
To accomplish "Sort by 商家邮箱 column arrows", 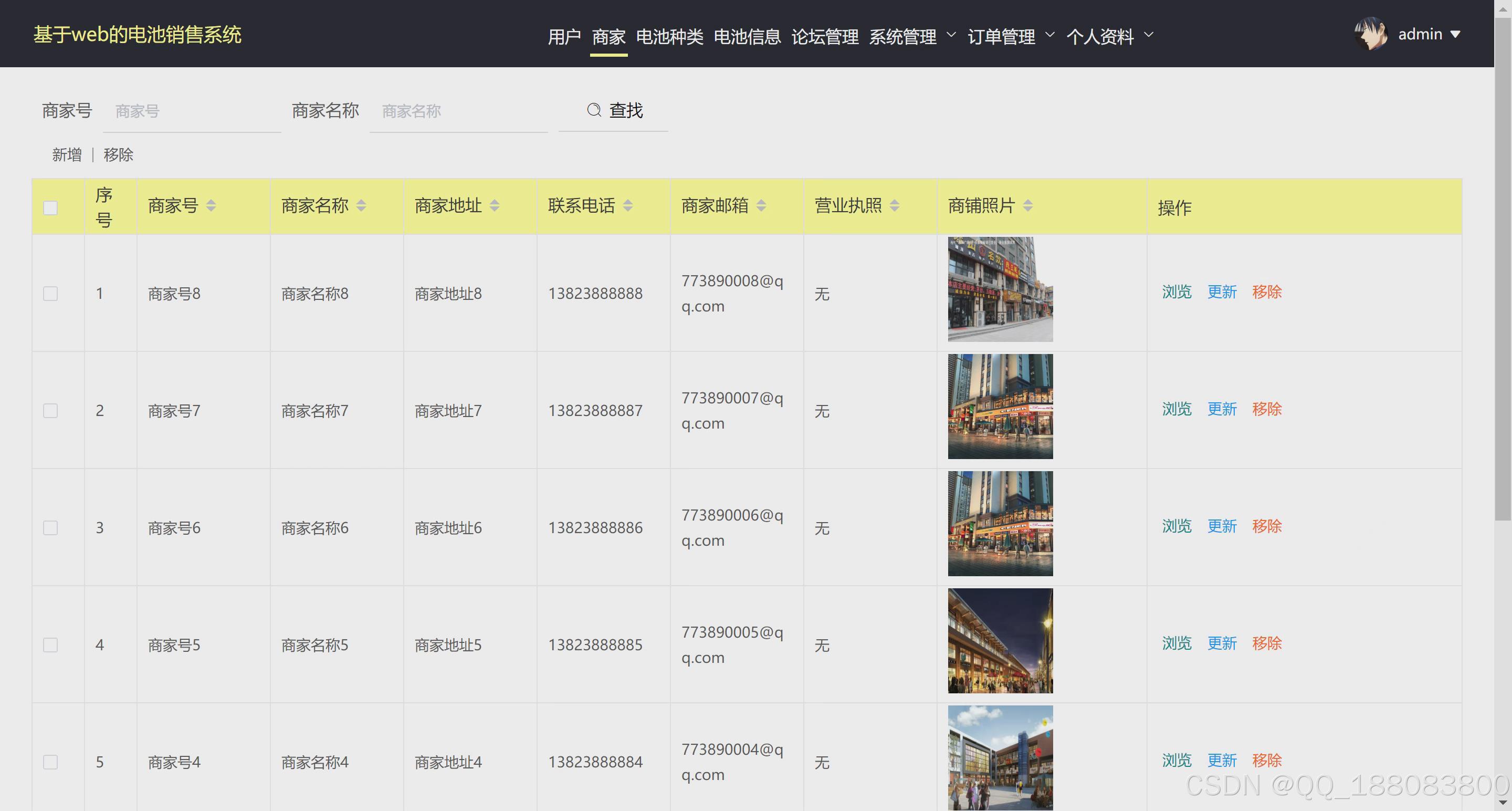I will click(761, 205).
